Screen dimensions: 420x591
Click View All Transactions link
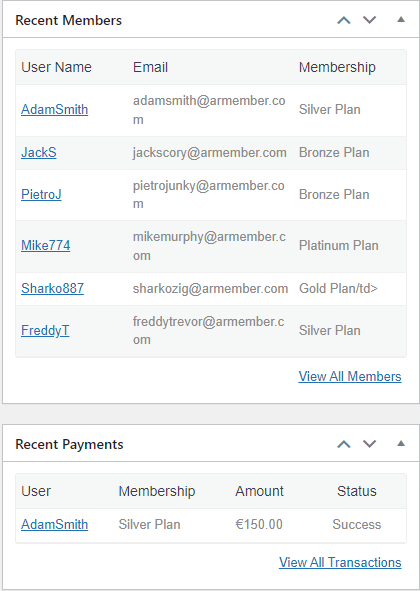click(340, 562)
